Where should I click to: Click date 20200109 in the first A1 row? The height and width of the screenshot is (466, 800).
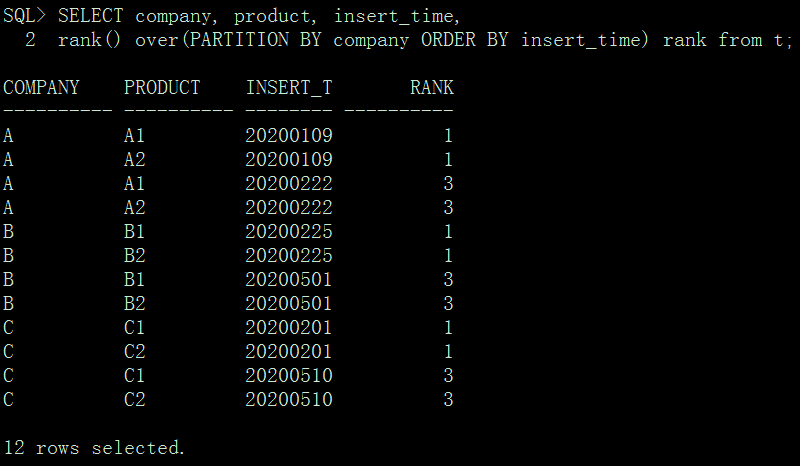[x=289, y=136]
